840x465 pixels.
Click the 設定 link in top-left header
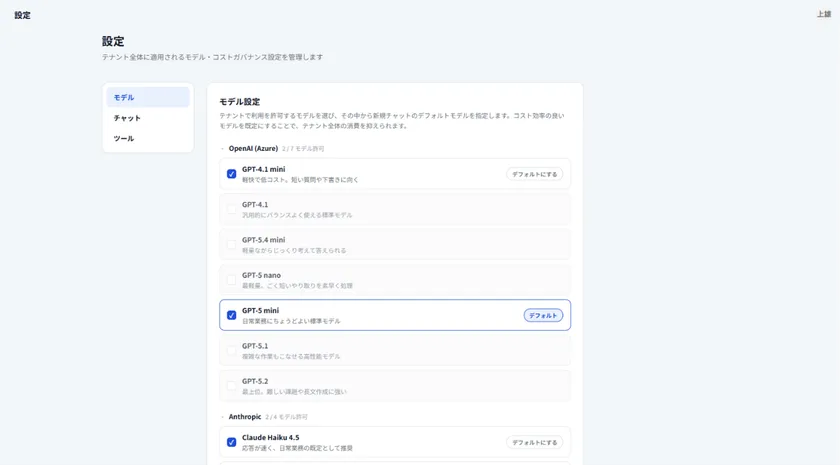click(x=22, y=15)
